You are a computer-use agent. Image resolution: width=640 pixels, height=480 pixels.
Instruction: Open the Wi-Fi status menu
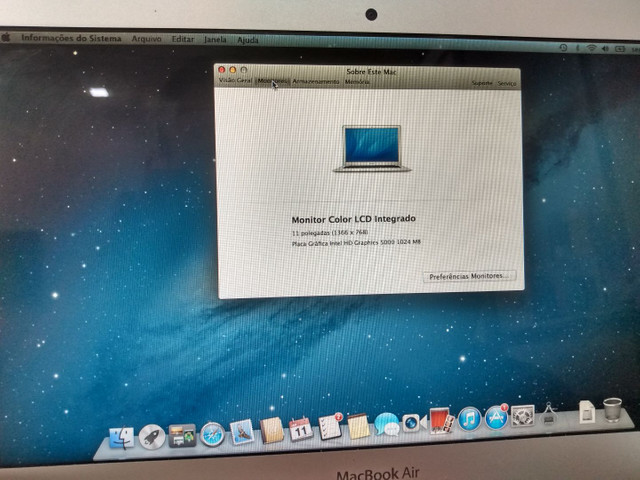click(x=591, y=48)
